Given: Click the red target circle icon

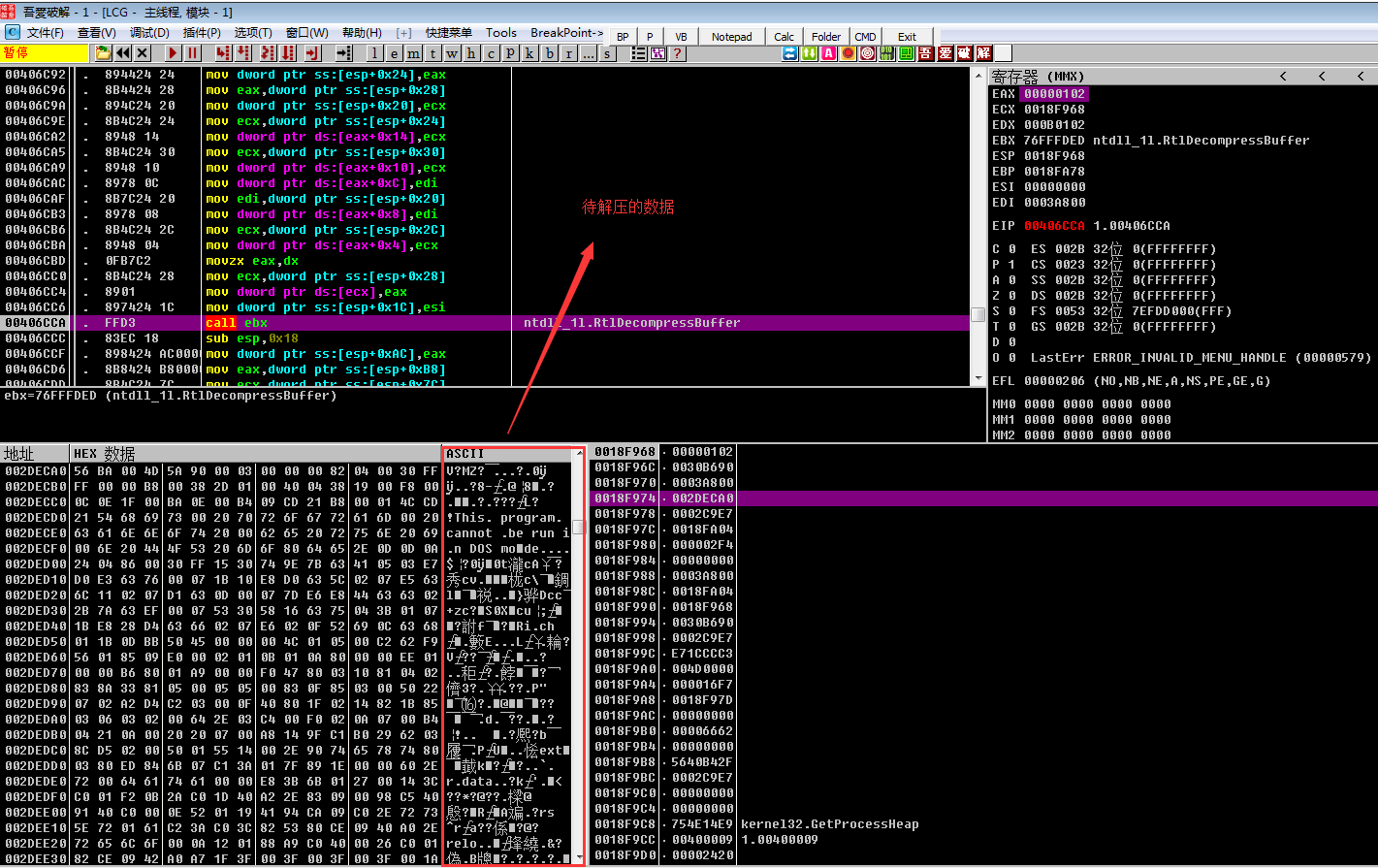Looking at the screenshot, I should coord(867,53).
